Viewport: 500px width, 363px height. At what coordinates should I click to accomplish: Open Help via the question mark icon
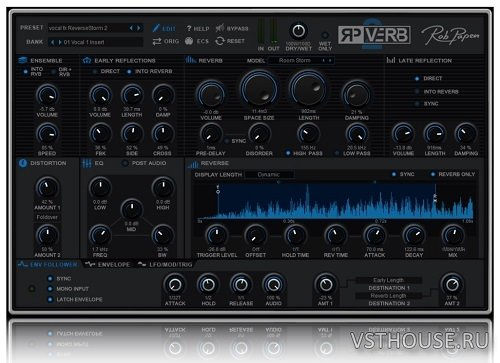pos(189,28)
